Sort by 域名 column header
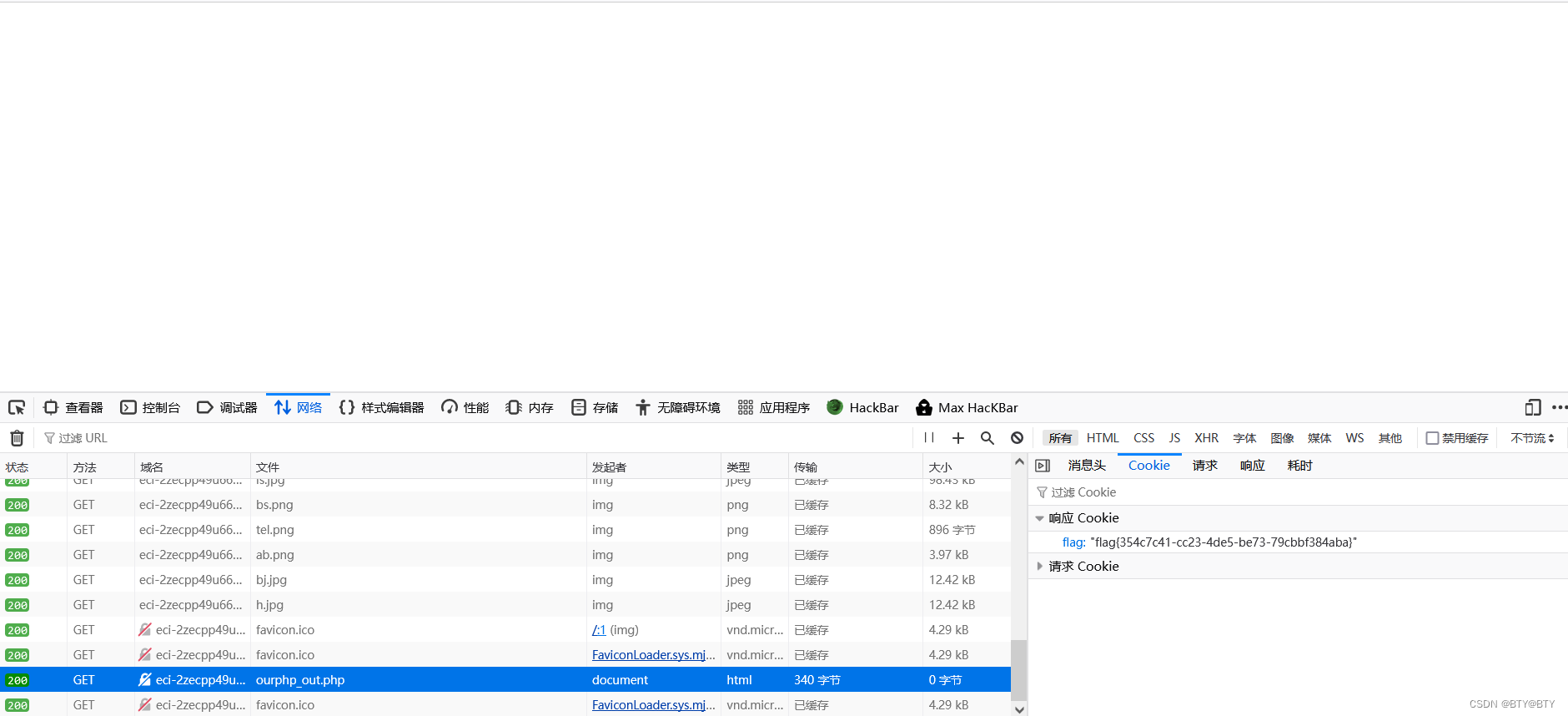 193,466
